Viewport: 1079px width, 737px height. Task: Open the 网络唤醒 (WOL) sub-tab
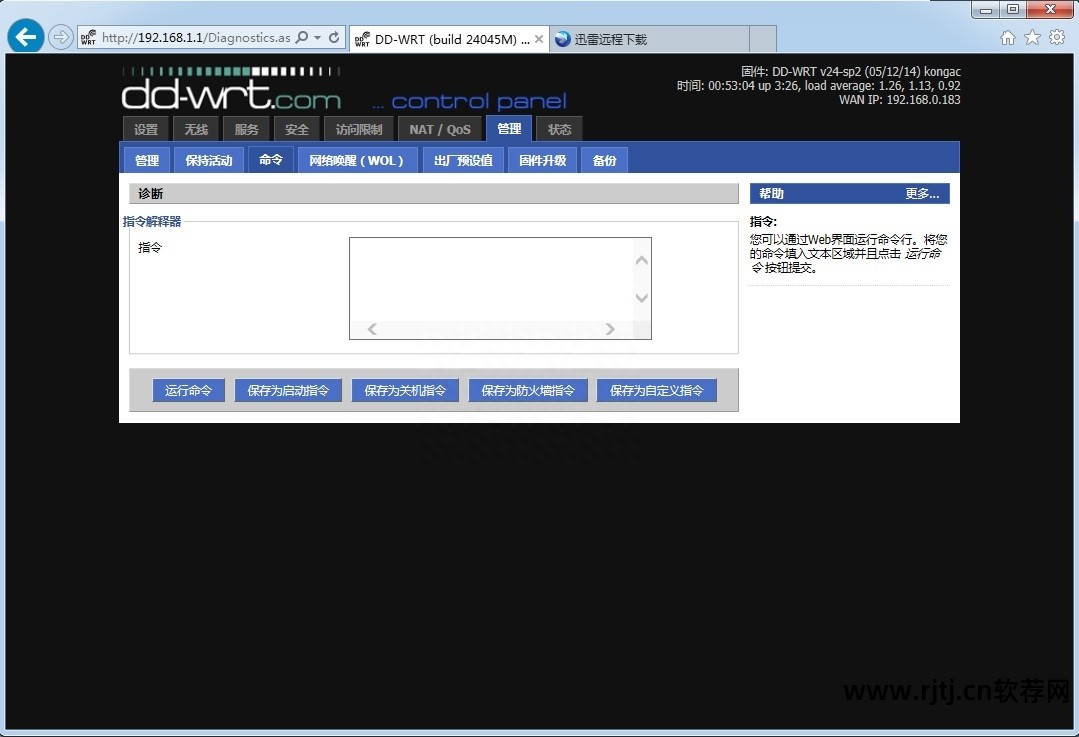coord(356,160)
